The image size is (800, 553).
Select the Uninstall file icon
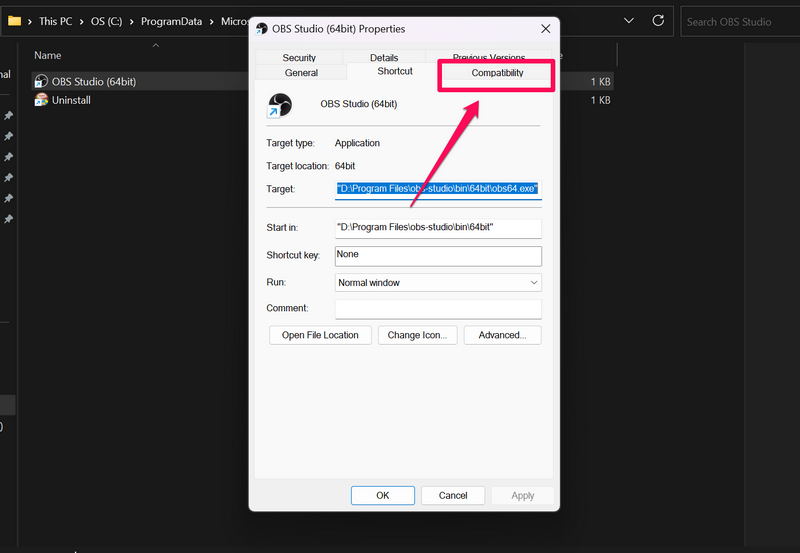(41, 100)
